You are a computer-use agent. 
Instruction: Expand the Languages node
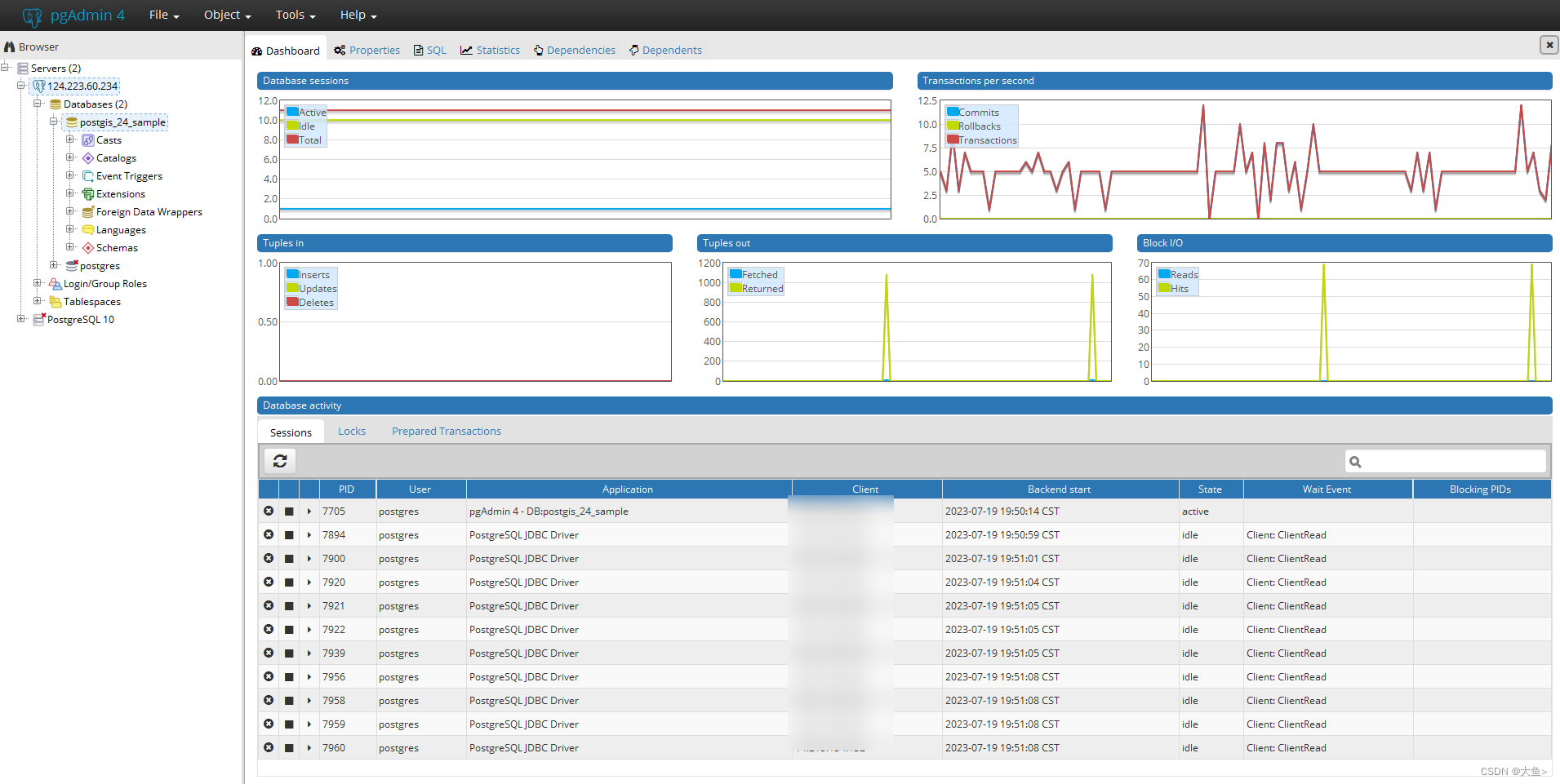(x=70, y=229)
